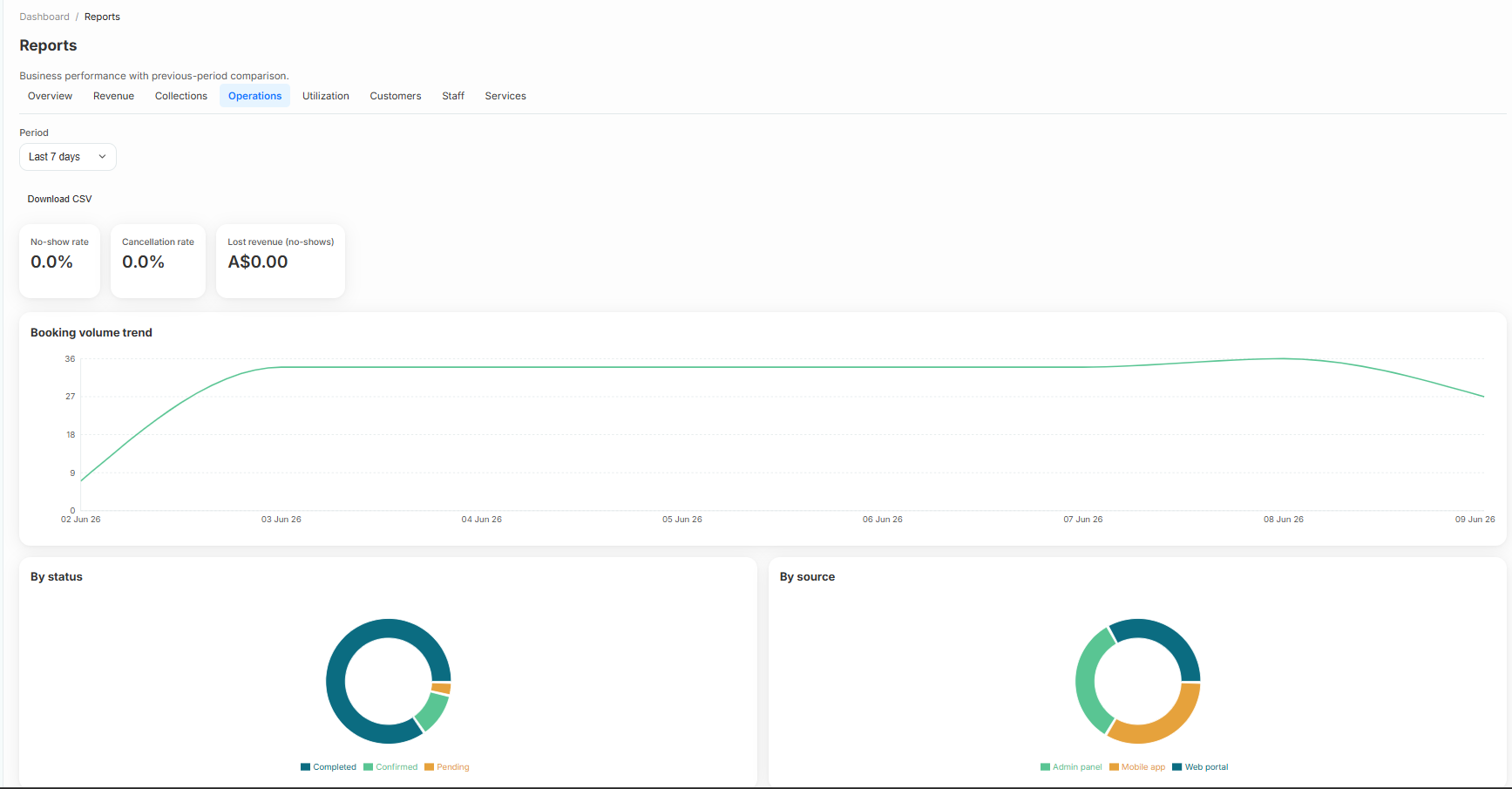Select the Lost revenue (no-shows) card
The height and width of the screenshot is (789, 1512).
click(281, 262)
